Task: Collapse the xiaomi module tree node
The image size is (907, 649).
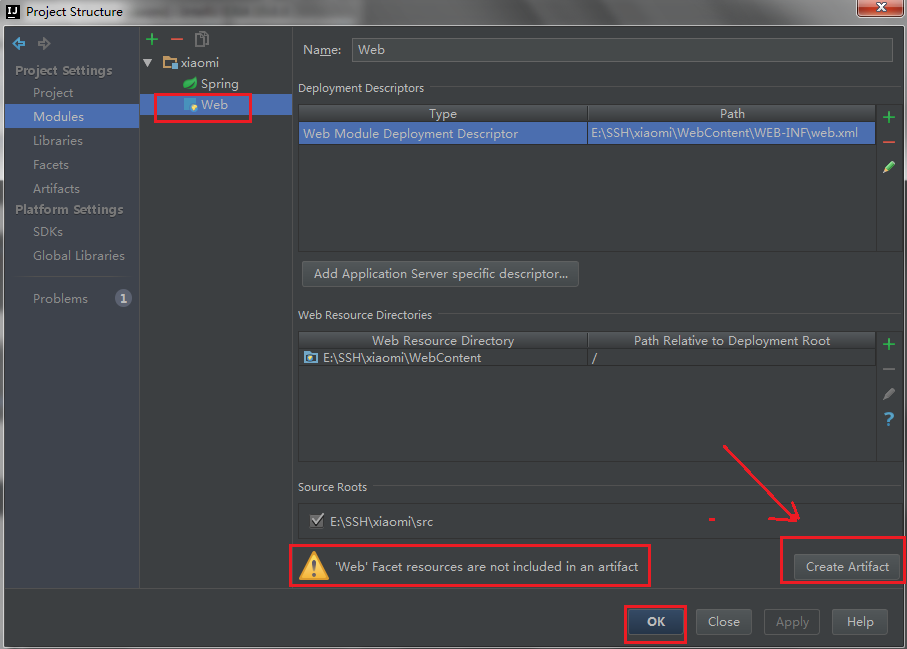Action: coord(148,62)
